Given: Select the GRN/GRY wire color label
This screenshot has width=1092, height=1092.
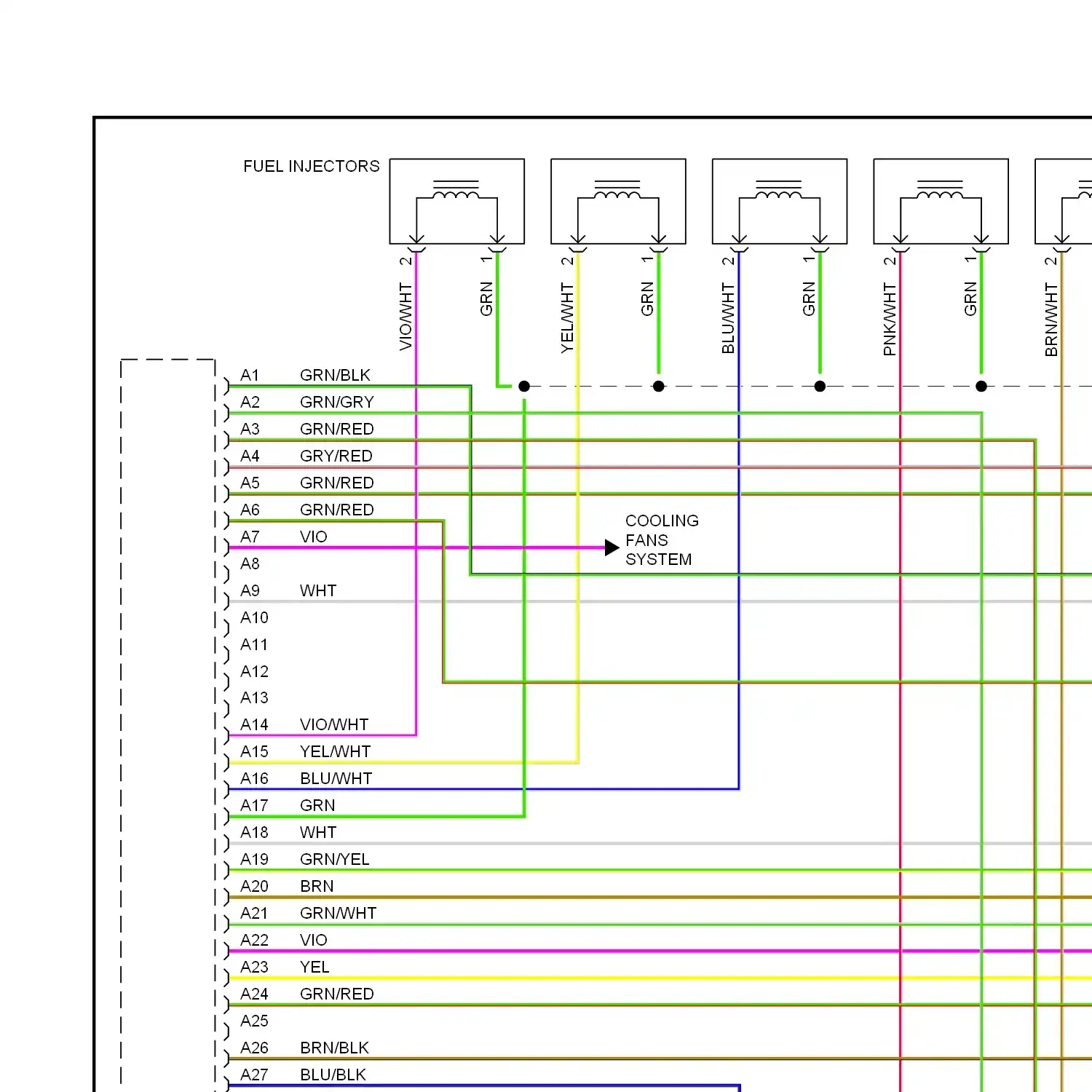Looking at the screenshot, I should click(337, 403).
